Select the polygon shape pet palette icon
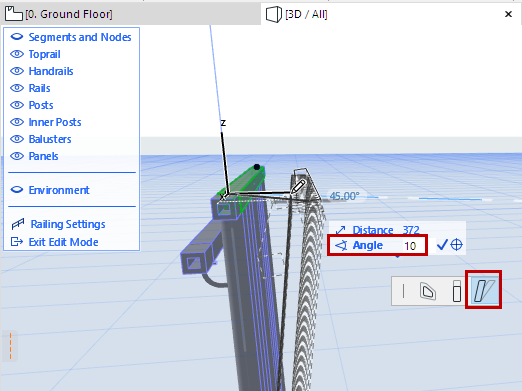 click(428, 291)
